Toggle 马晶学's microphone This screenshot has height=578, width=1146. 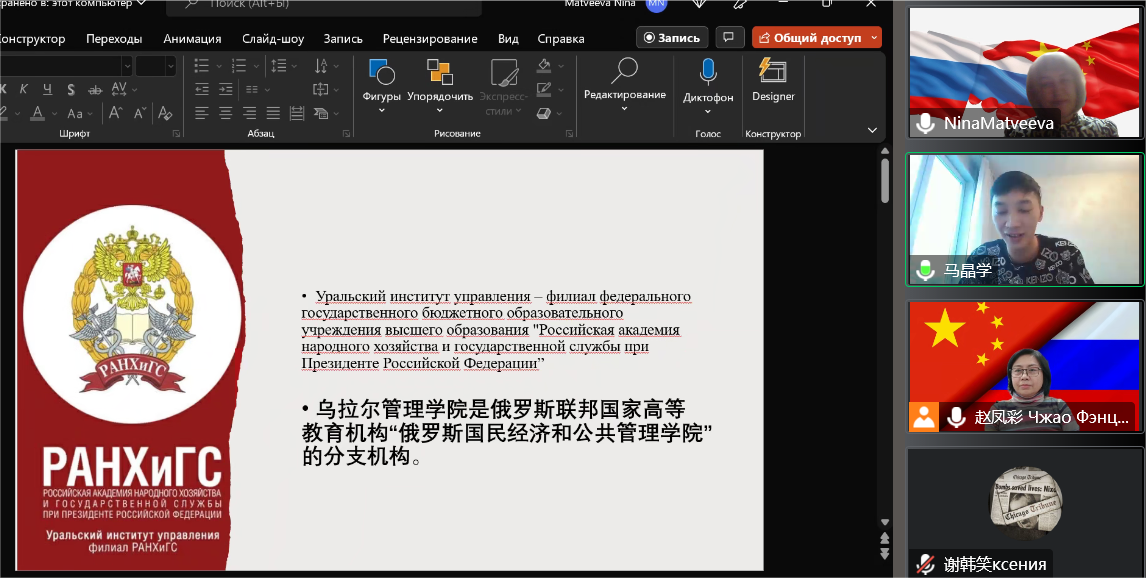[925, 270]
